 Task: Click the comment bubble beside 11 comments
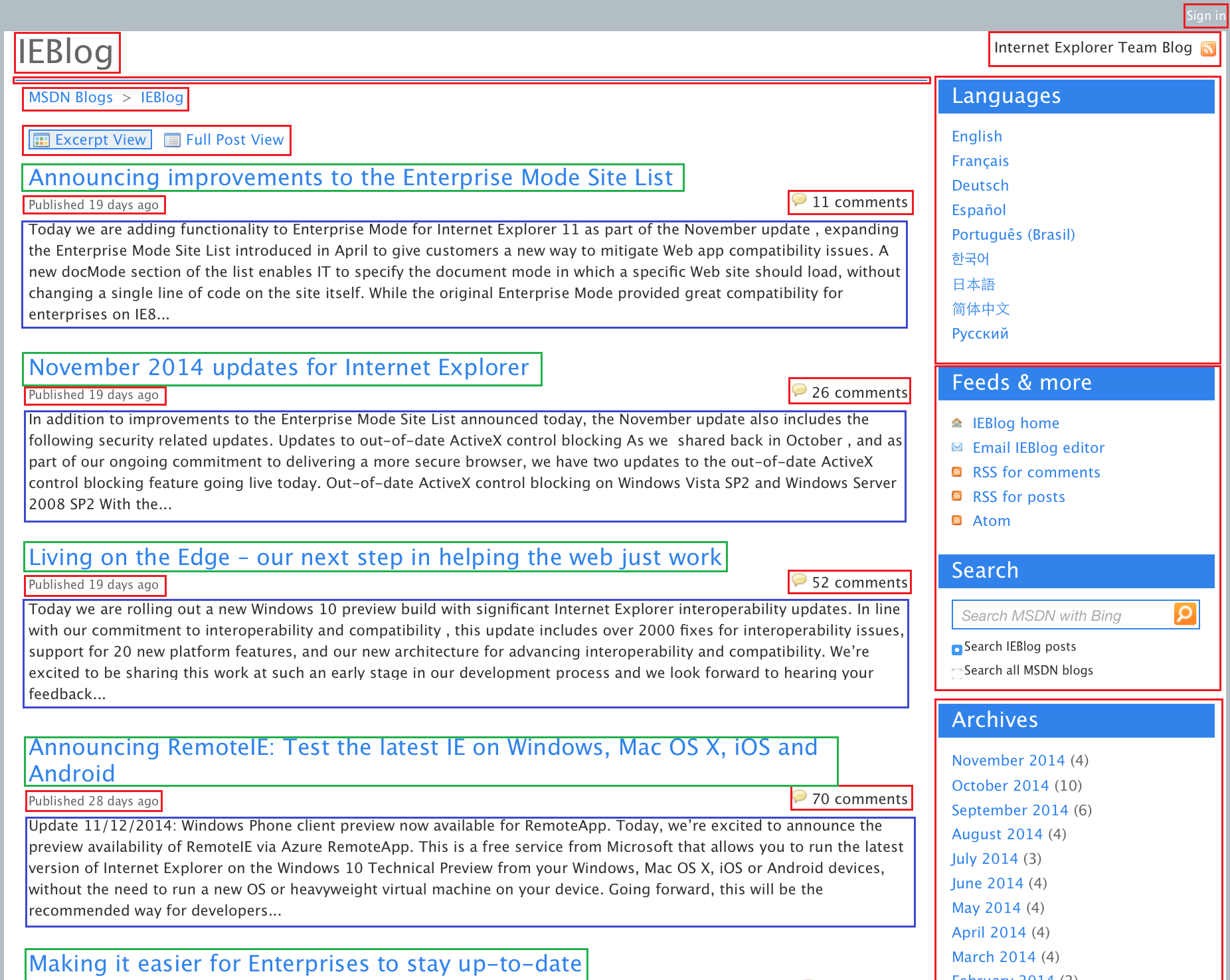pos(799,199)
